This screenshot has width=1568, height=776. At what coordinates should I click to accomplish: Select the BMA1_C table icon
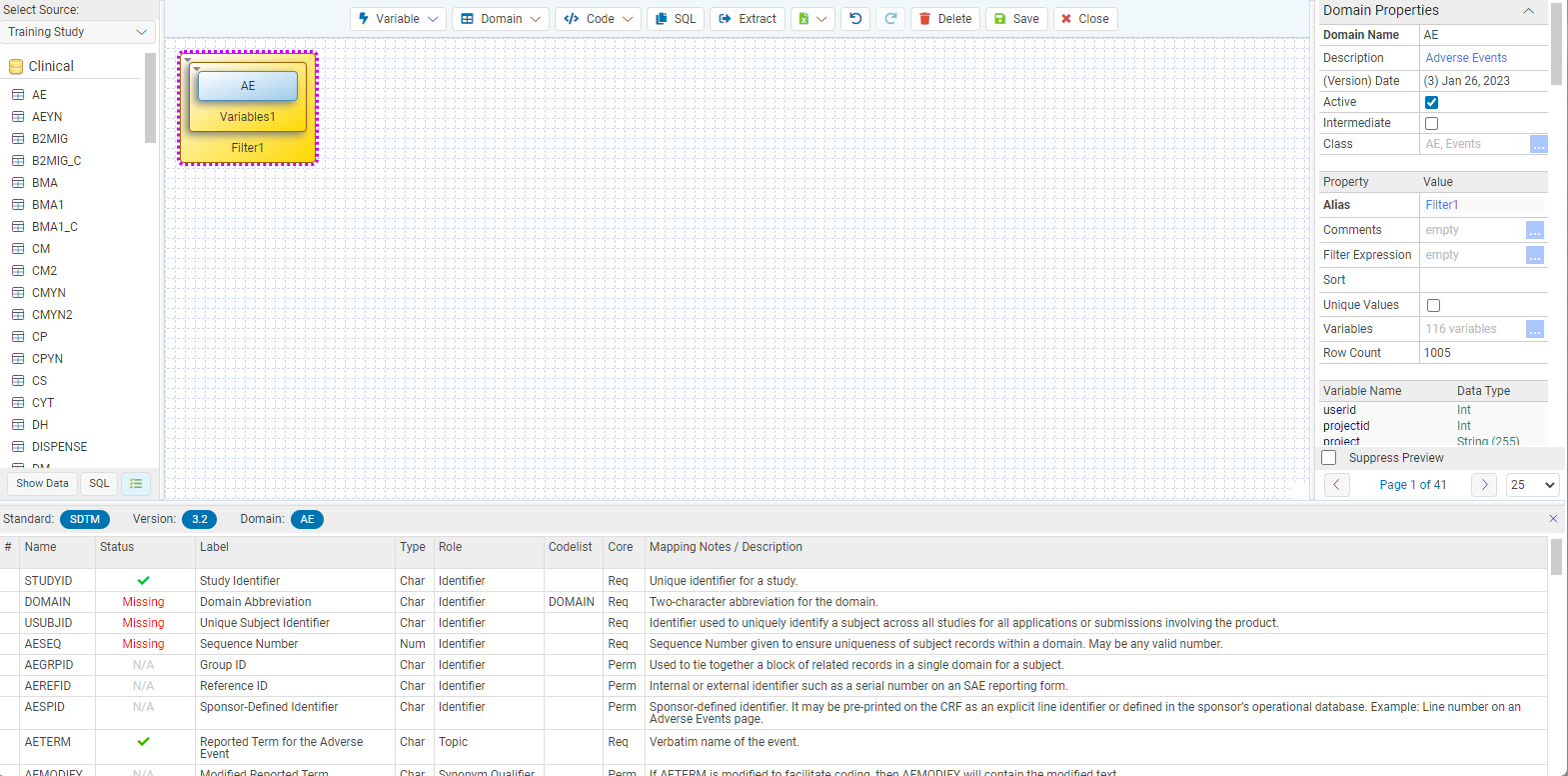[18, 227]
